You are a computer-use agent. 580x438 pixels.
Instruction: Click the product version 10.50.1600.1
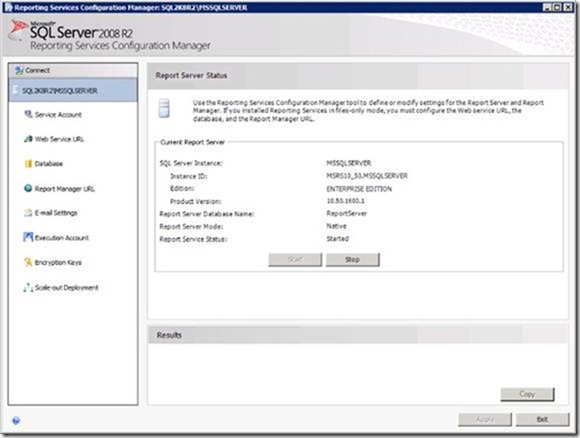[x=345, y=201]
